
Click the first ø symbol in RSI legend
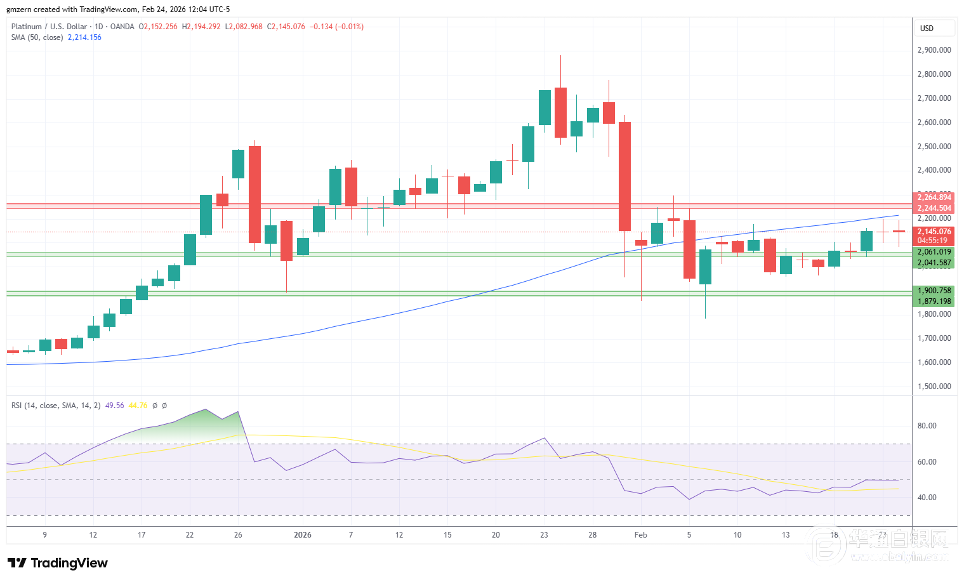point(155,405)
